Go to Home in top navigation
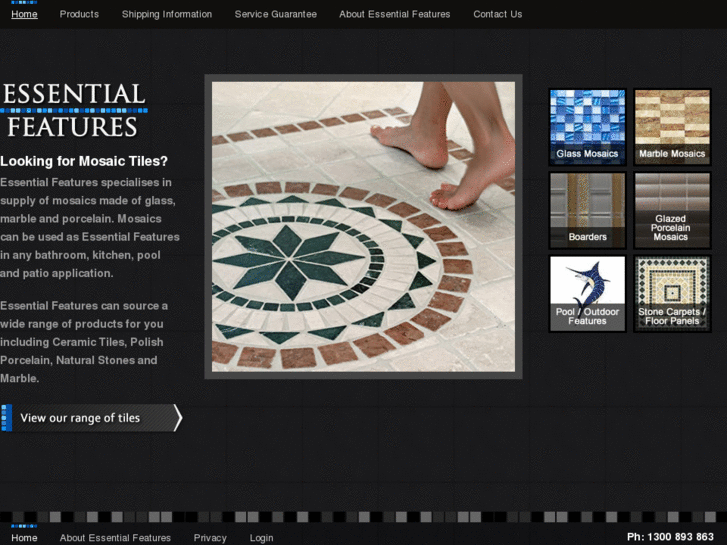Viewport: 727px width, 545px height. point(24,14)
